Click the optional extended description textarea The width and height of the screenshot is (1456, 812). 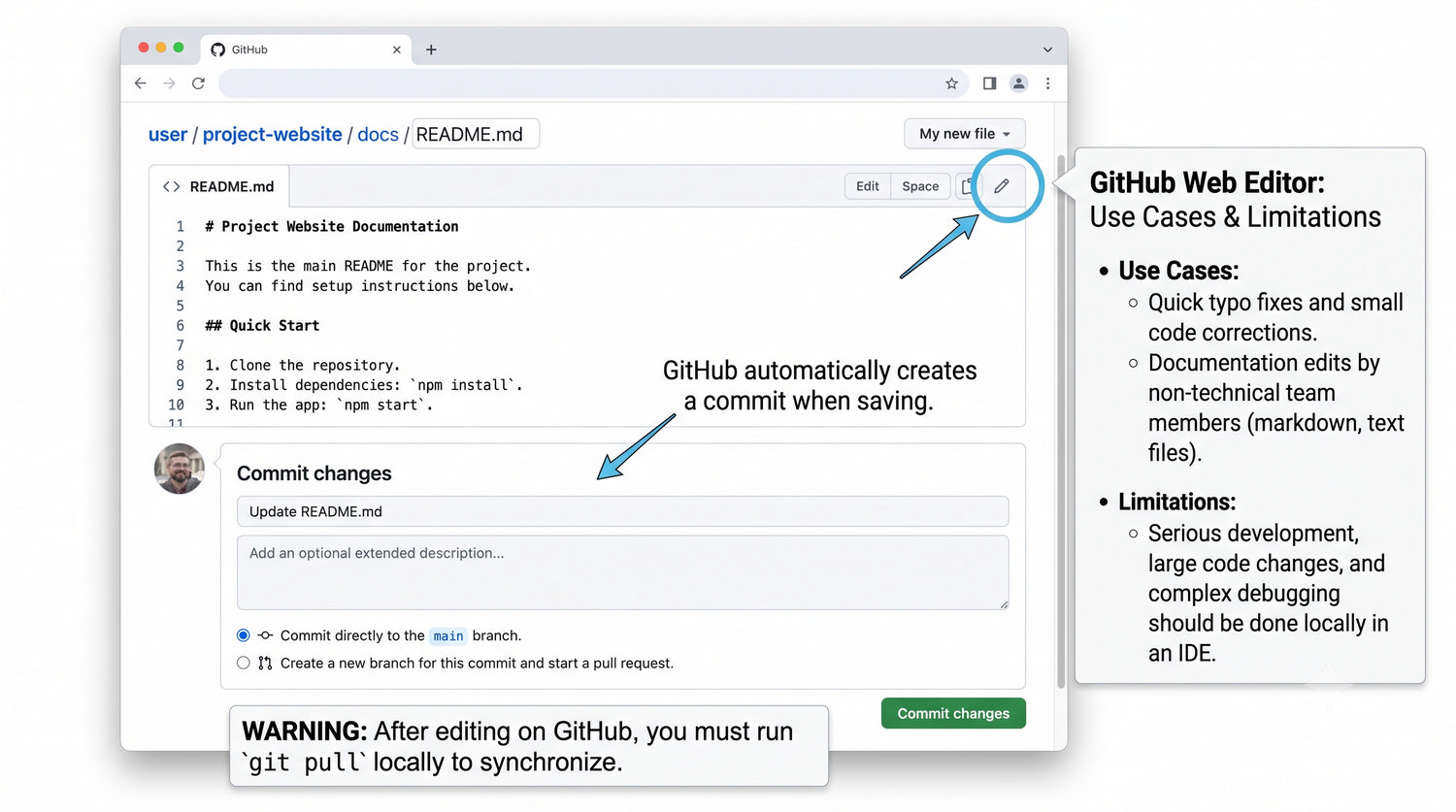tap(622, 572)
